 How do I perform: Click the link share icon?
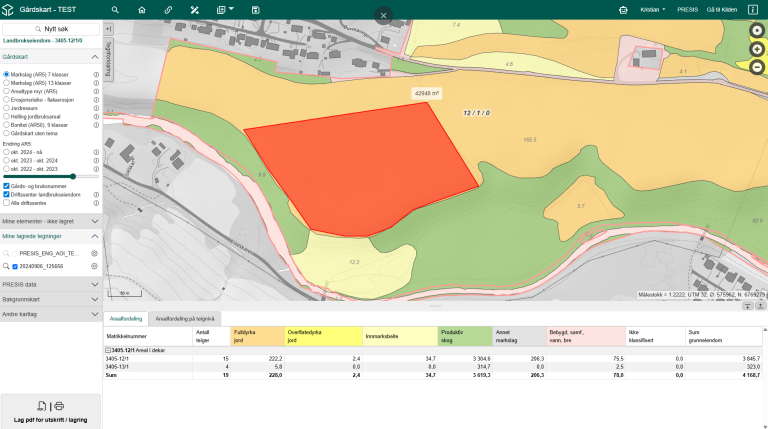[x=168, y=9]
